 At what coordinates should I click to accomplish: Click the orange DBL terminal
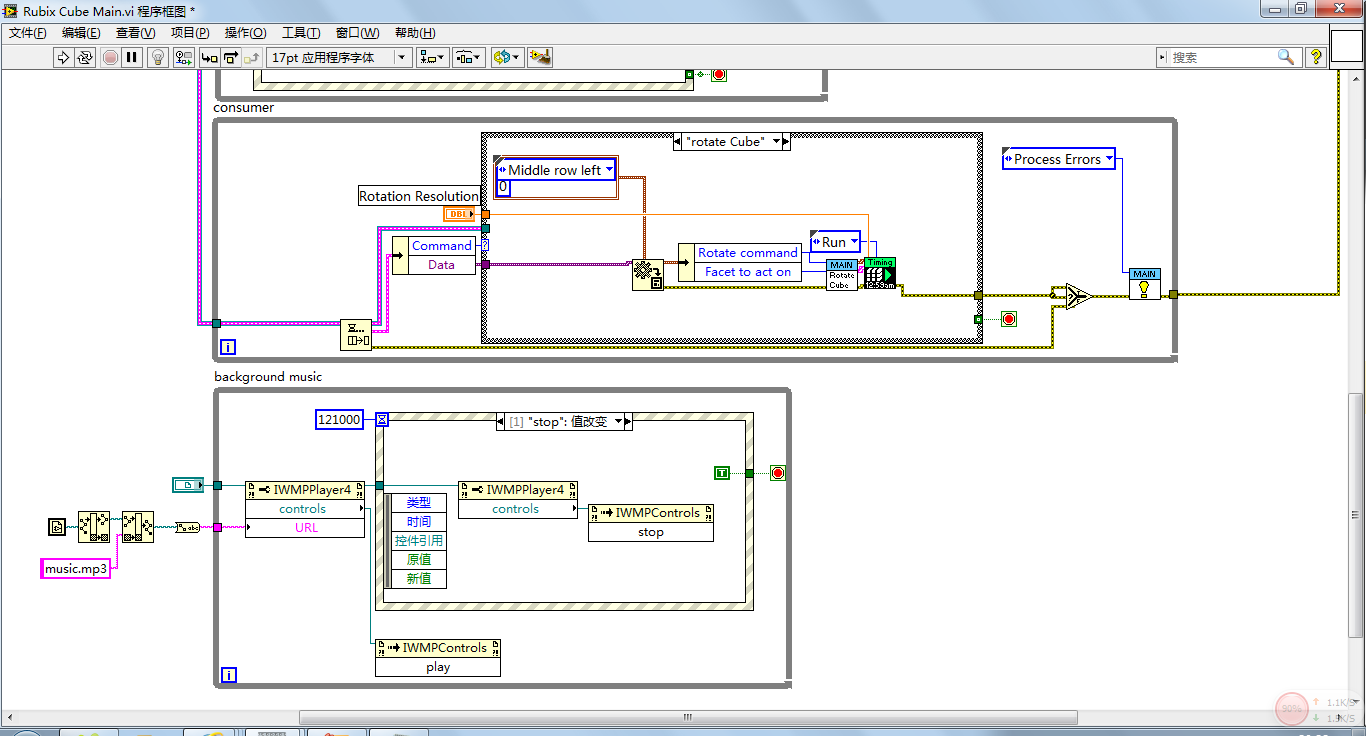tap(460, 214)
